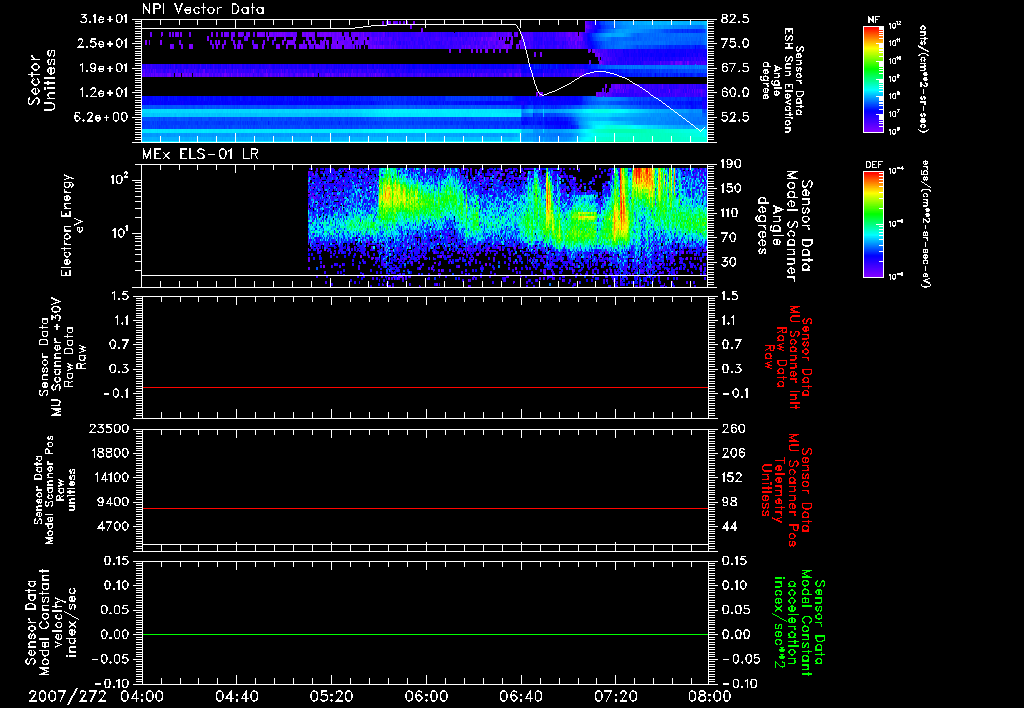Click the 82.5 sun elevation tick
Viewport: 1024px width, 708px height.
[735, 18]
